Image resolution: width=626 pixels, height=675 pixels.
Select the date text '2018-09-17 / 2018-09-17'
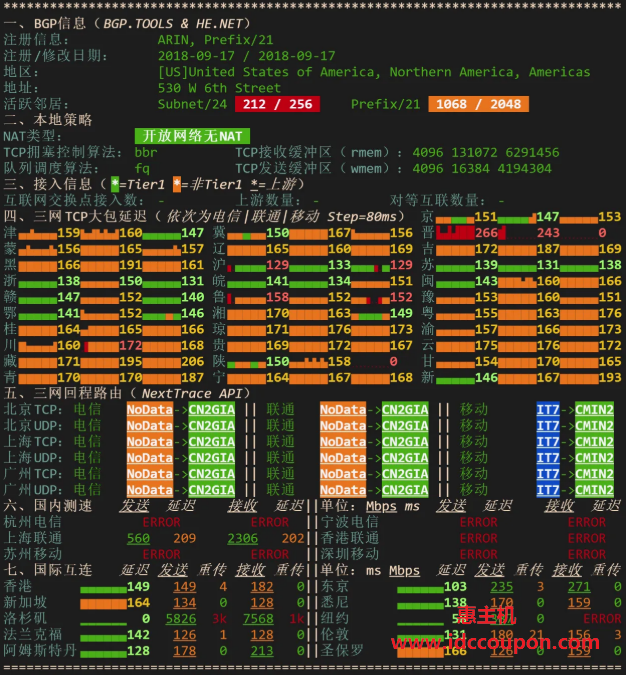(246, 56)
